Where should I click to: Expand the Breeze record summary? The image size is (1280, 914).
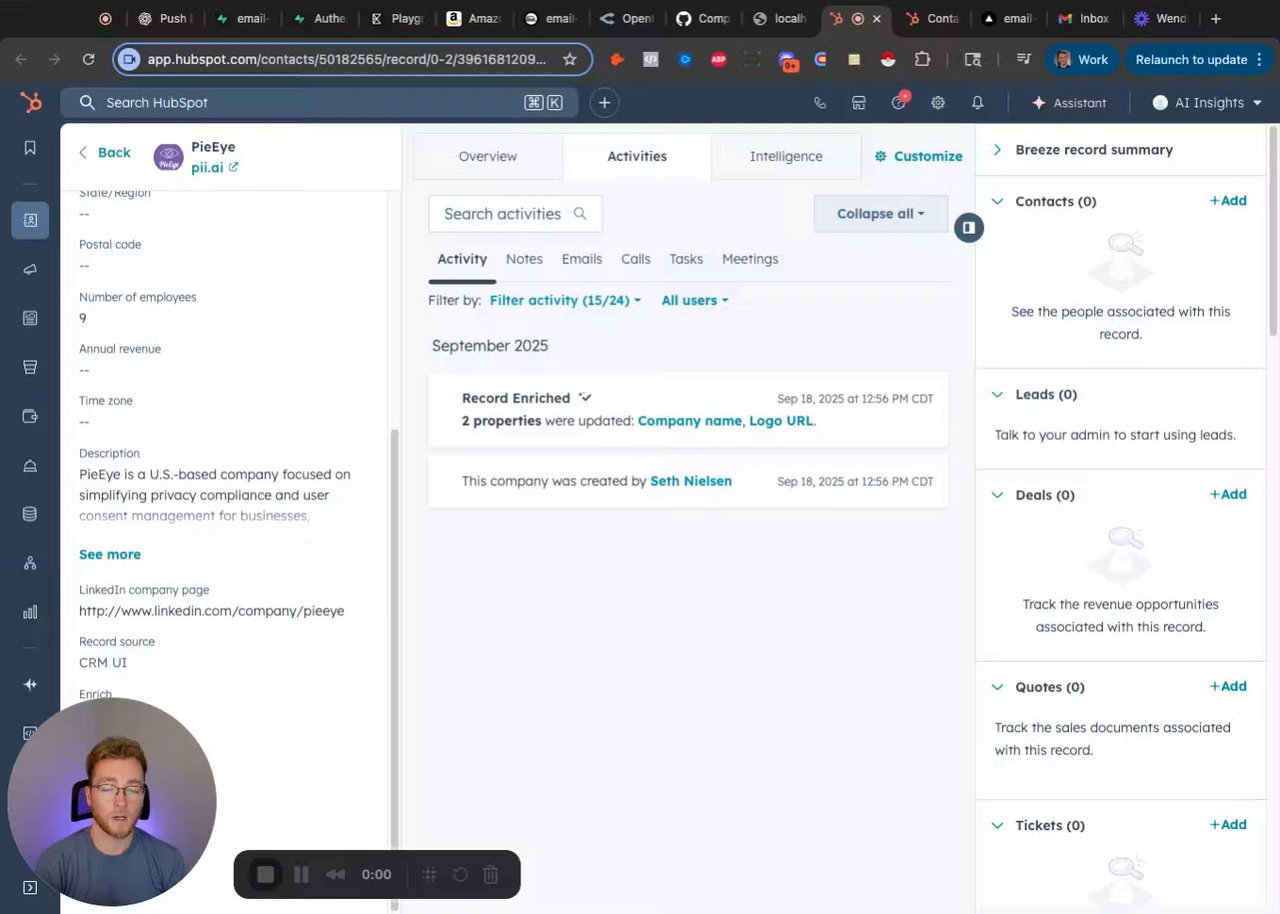click(x=997, y=150)
